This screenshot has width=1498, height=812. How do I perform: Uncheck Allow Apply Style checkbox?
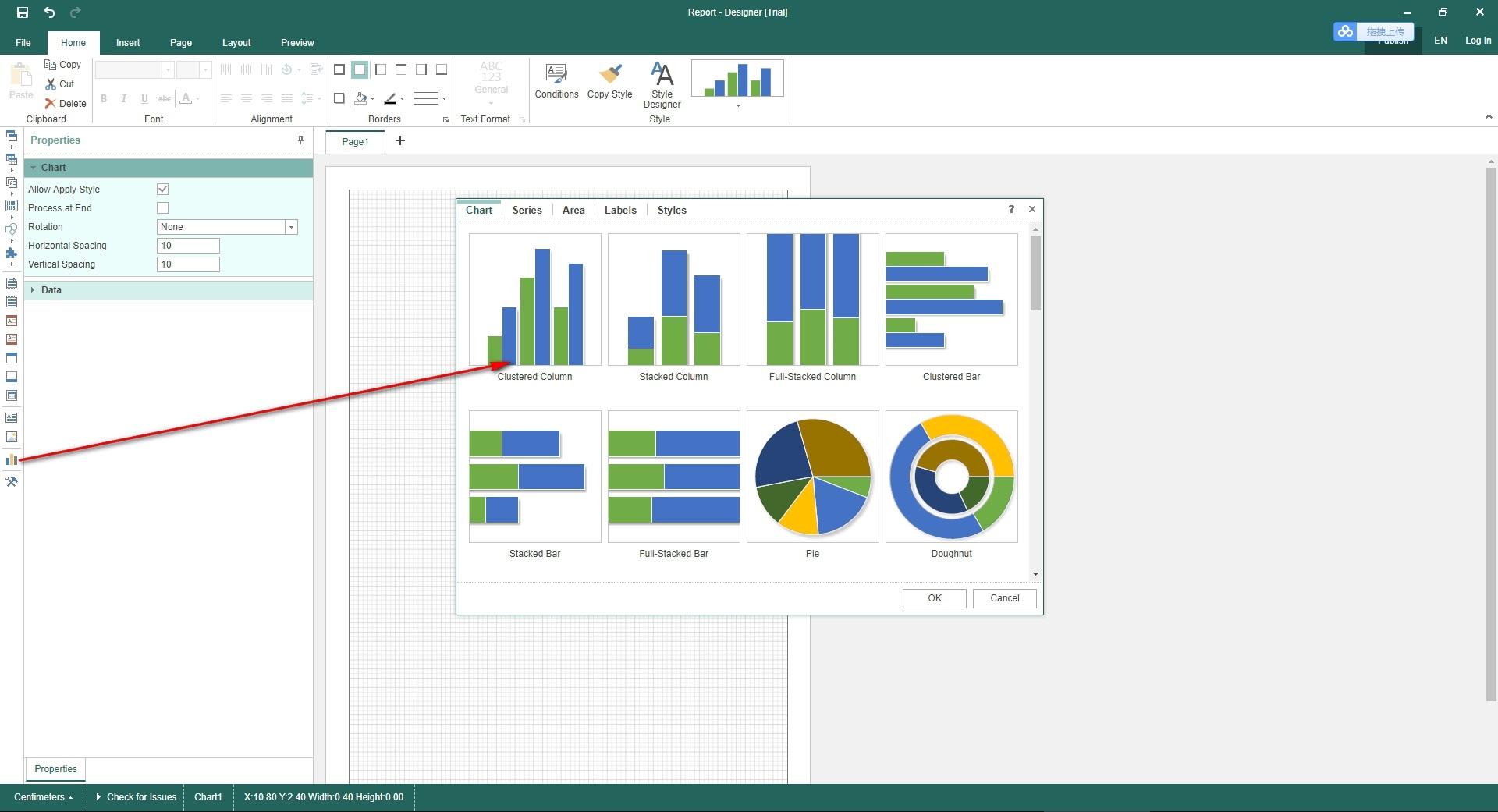pyautogui.click(x=163, y=190)
